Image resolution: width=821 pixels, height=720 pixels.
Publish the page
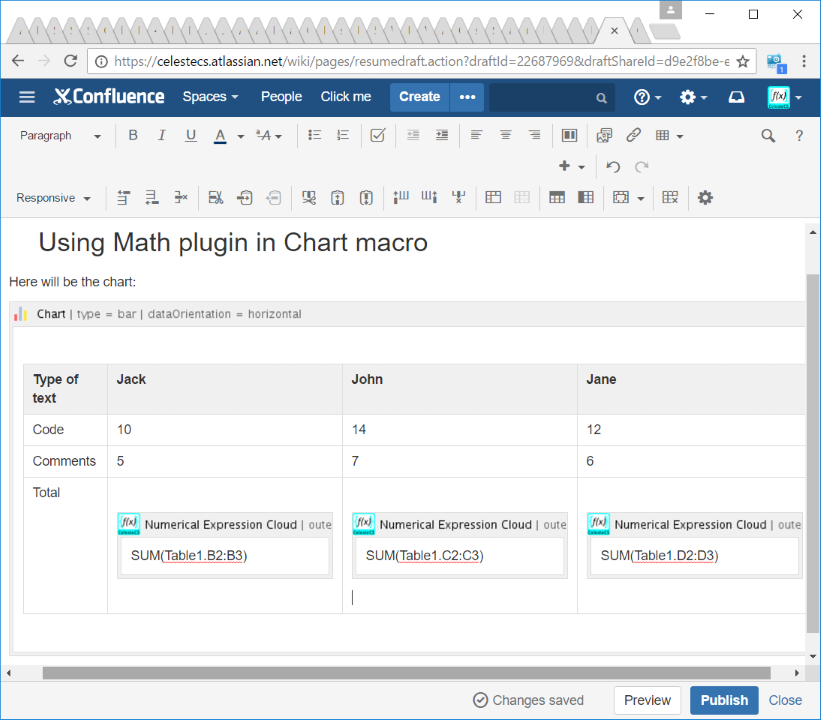click(x=724, y=700)
